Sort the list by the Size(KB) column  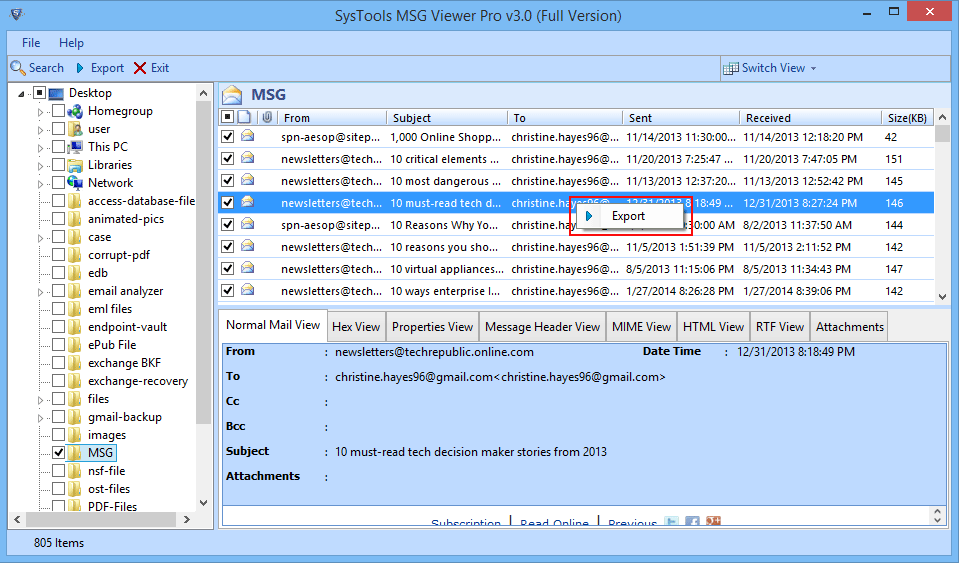pyautogui.click(x=907, y=117)
